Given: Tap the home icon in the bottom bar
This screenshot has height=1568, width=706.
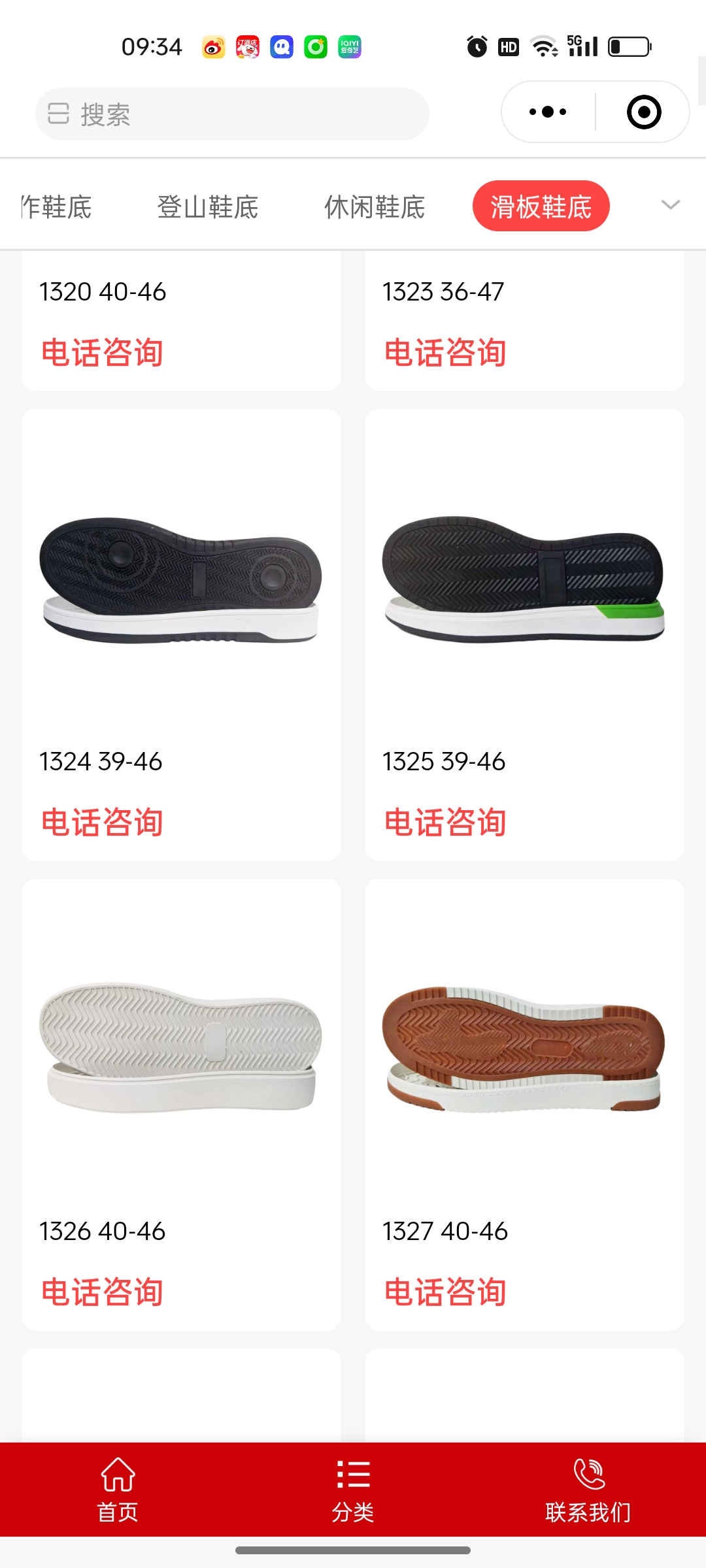Looking at the screenshot, I should (x=118, y=1474).
